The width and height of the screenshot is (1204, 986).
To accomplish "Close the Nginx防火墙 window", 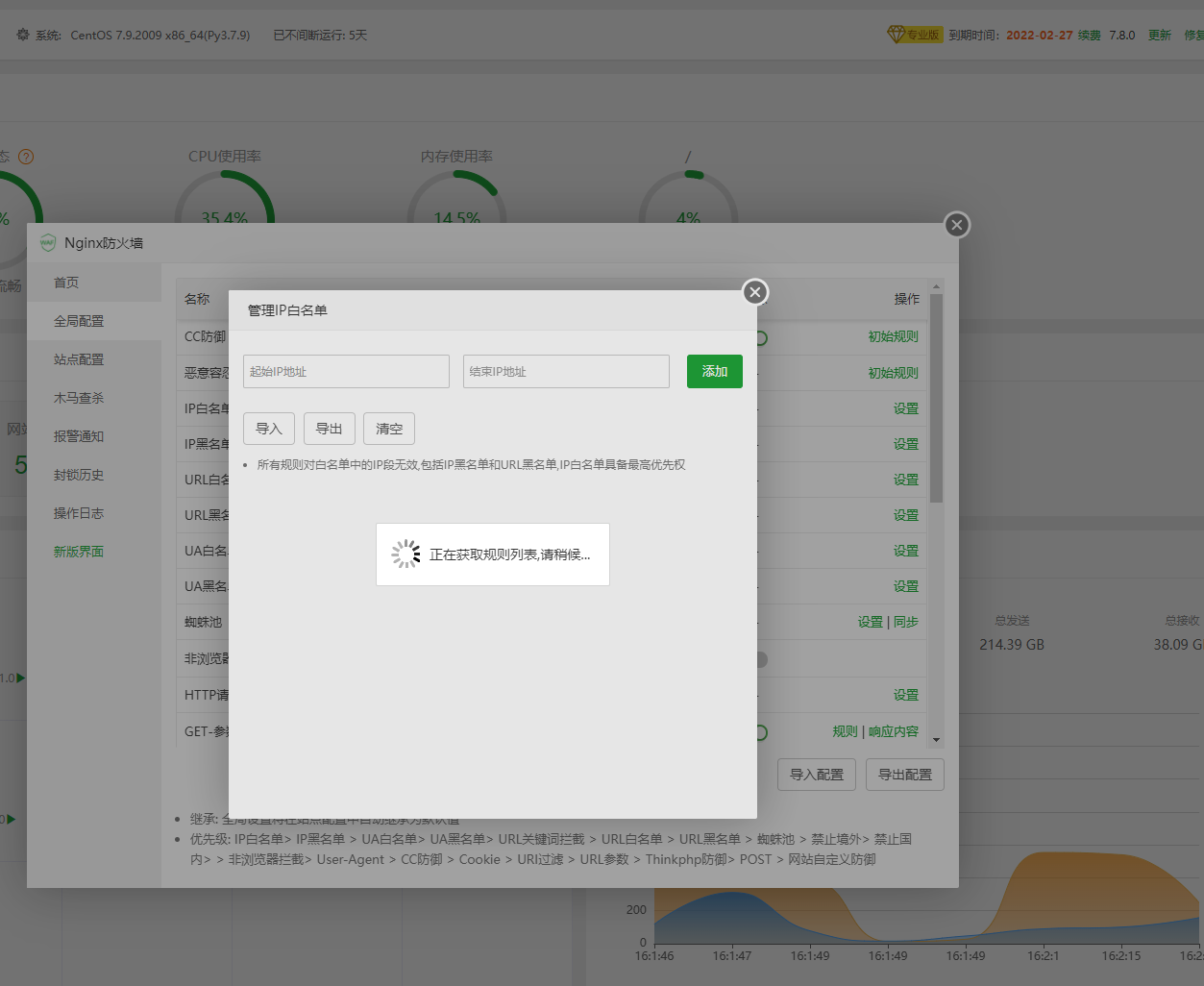I will coord(956,225).
